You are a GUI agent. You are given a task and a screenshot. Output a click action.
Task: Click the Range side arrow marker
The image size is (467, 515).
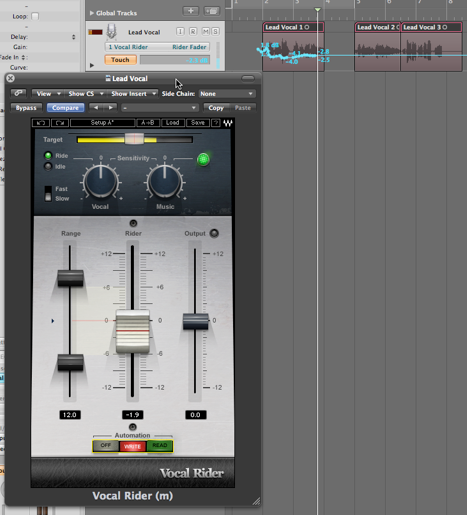tap(53, 321)
